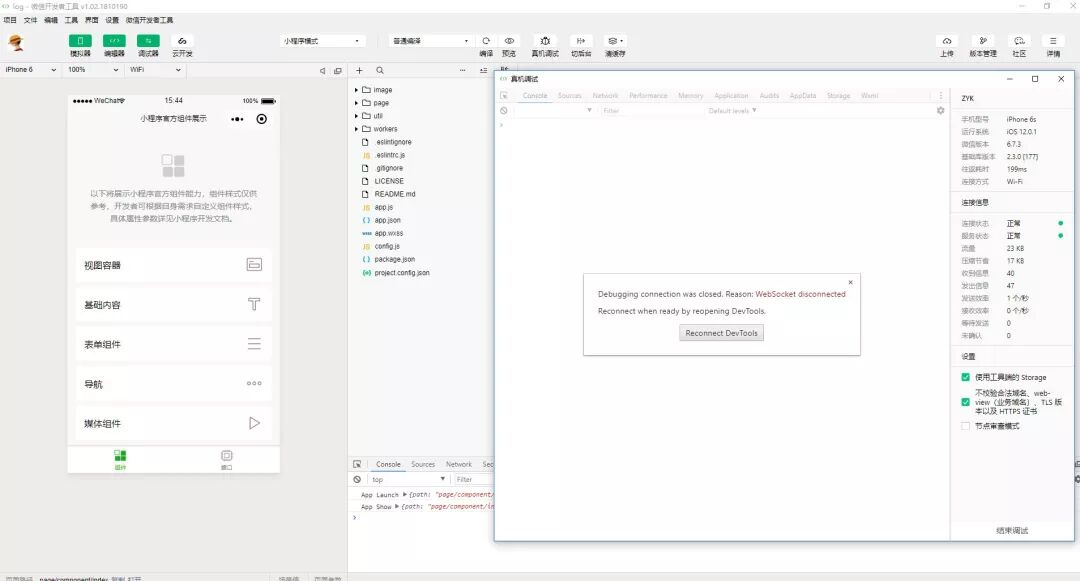1080x581 pixels.
Task: Open the 100% zoom dropdown
Action: (x=93, y=70)
